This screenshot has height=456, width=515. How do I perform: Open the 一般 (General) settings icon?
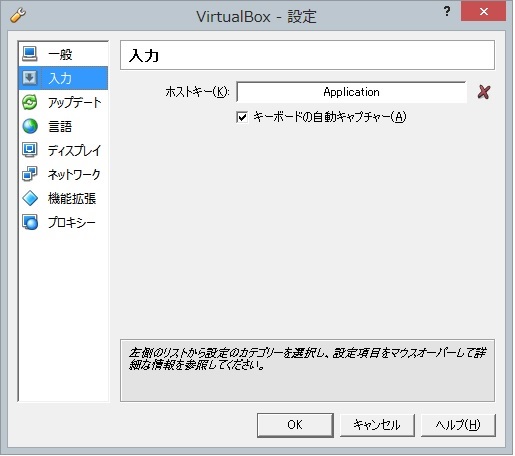[x=30, y=54]
